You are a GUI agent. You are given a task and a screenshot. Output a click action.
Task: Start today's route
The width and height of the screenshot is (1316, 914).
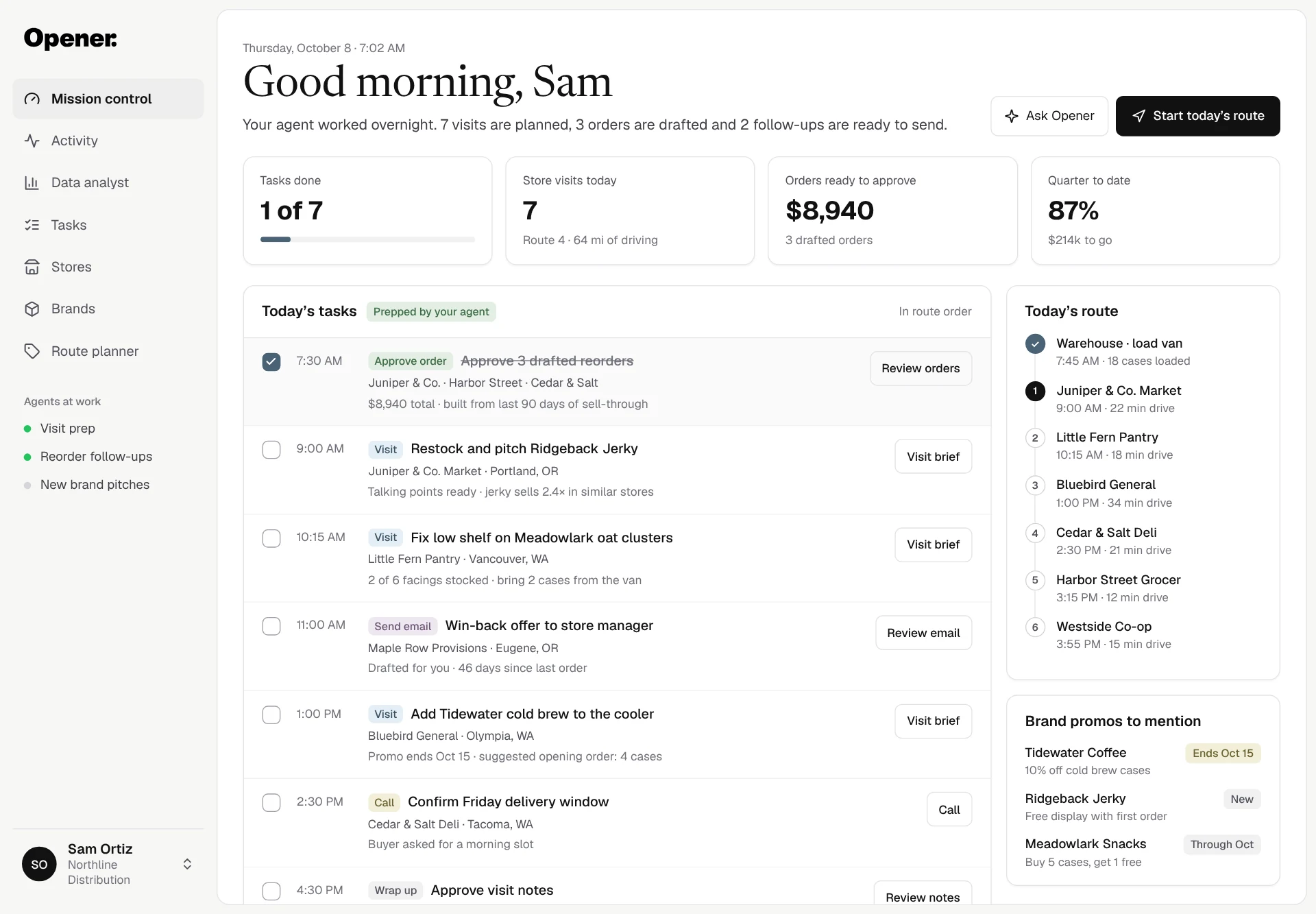[1197, 116]
